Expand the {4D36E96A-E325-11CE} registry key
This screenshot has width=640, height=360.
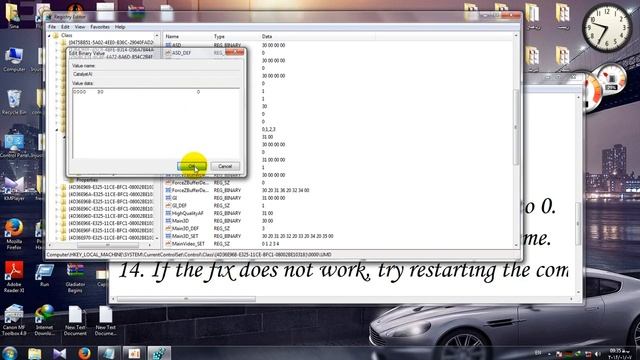click(57, 194)
